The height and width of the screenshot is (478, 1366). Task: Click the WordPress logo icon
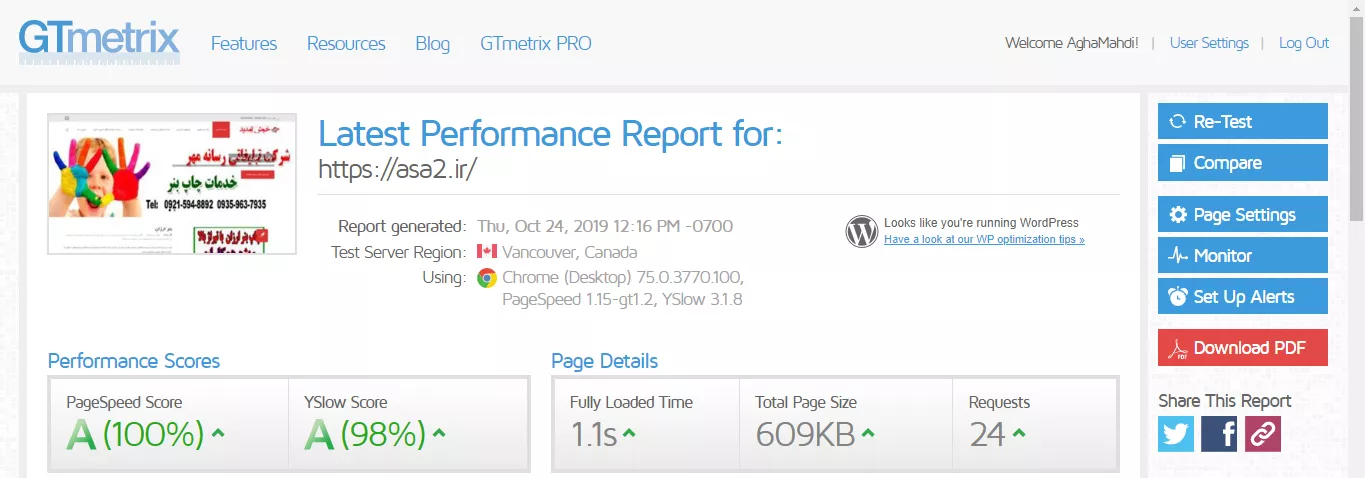(x=861, y=231)
